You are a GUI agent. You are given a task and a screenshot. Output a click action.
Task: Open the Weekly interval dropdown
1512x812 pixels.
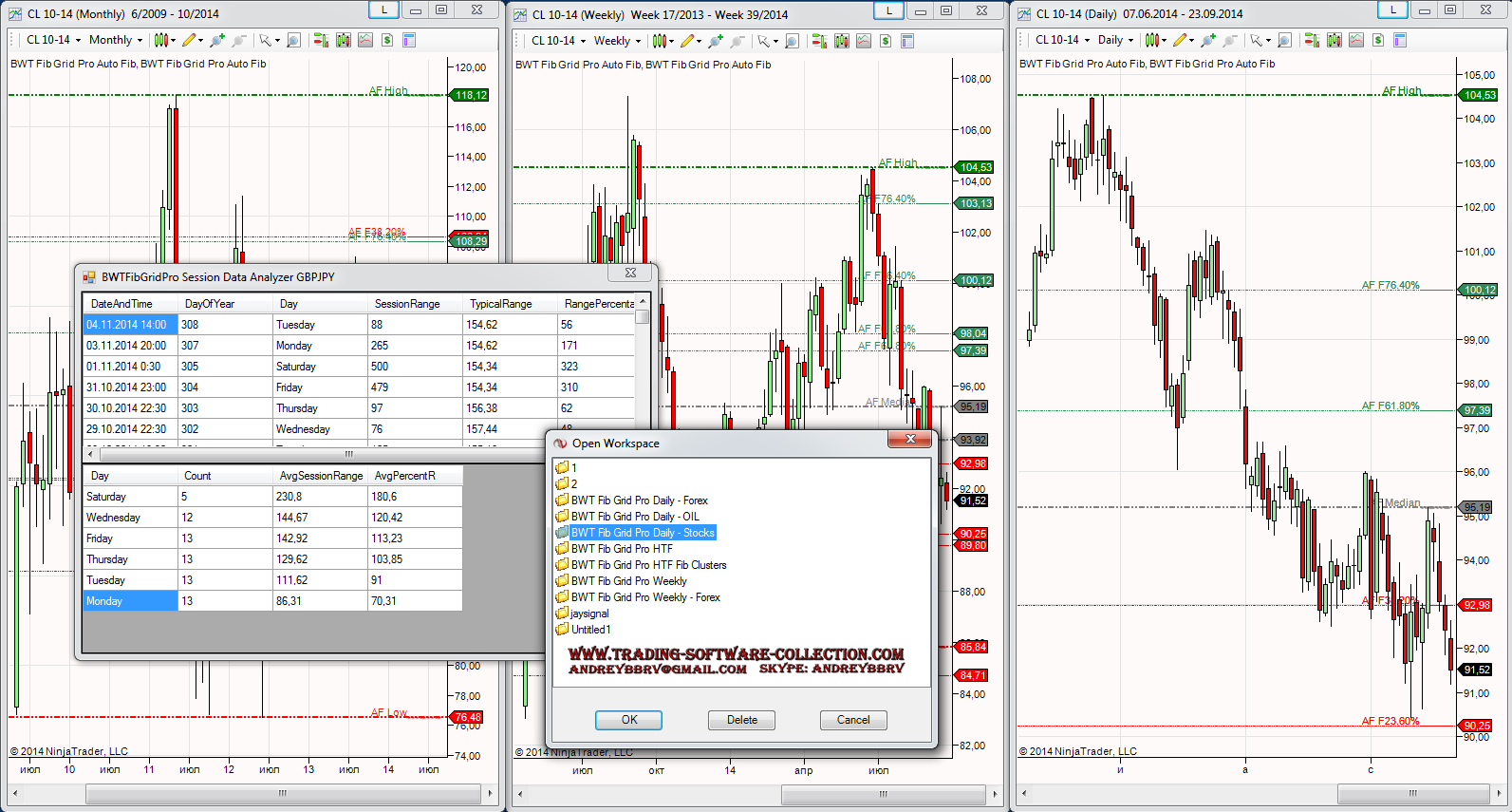tap(618, 41)
